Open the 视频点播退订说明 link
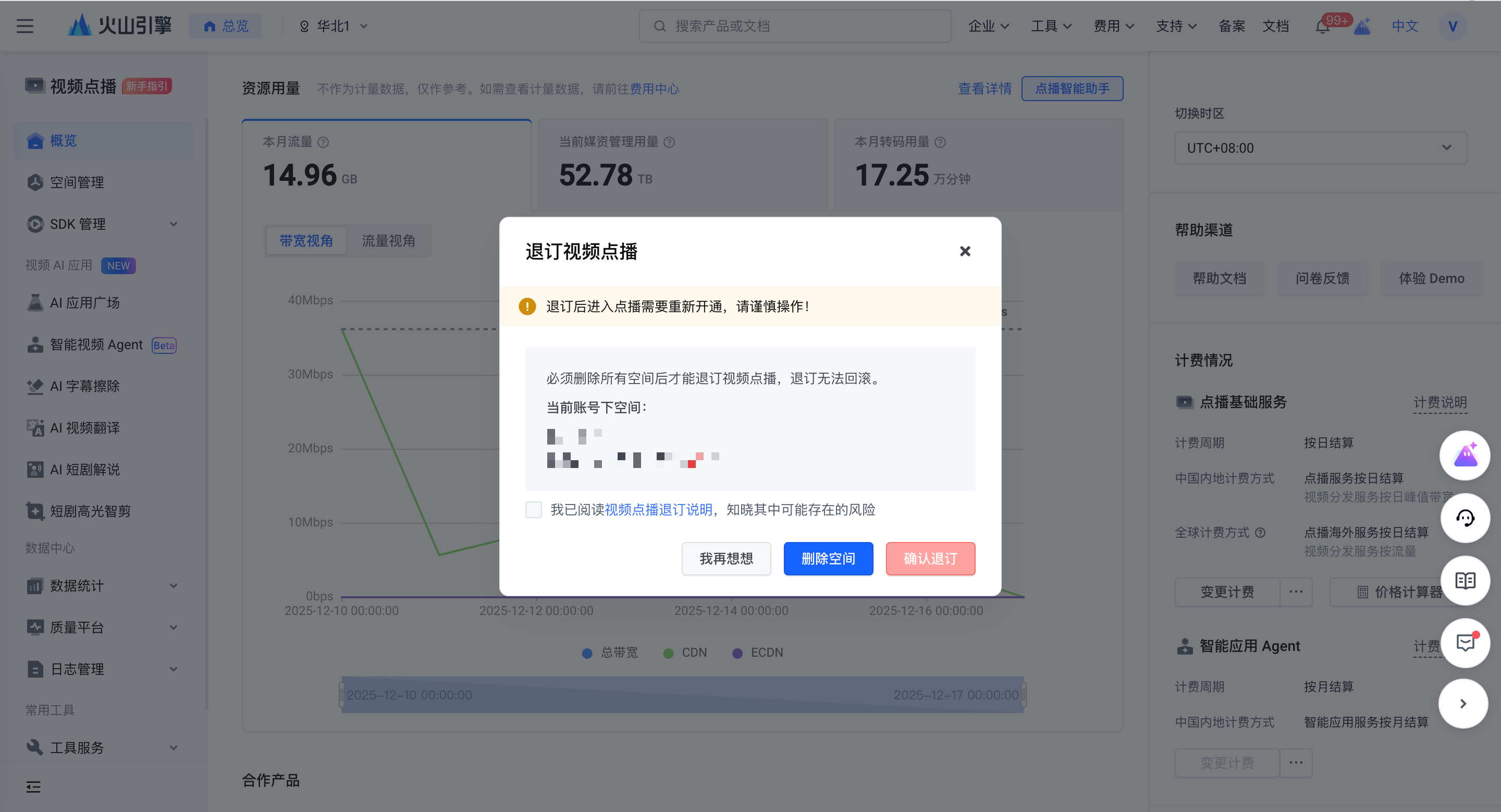Image resolution: width=1501 pixels, height=812 pixels. 658,510
